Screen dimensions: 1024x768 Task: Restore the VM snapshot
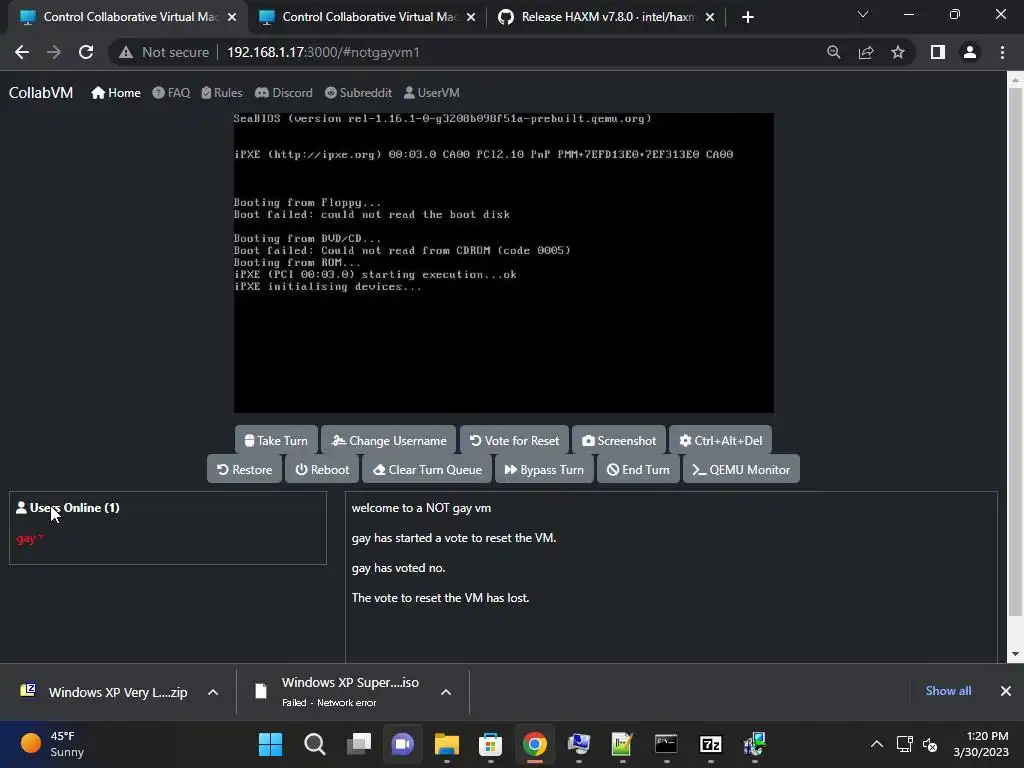click(244, 469)
